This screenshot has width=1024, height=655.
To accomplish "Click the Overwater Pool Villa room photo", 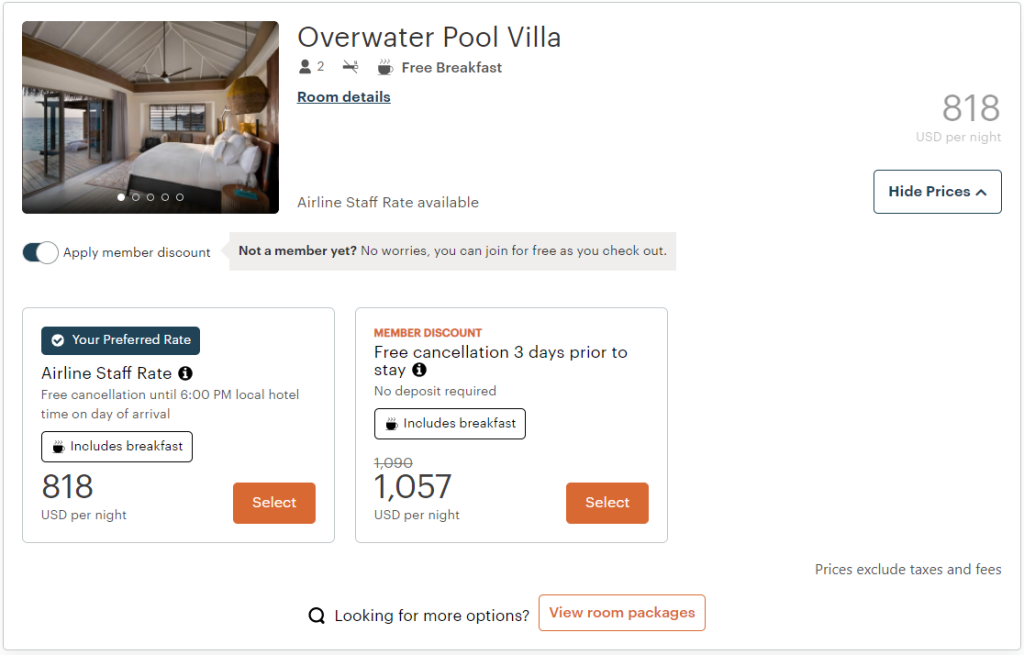I will pos(150,110).
